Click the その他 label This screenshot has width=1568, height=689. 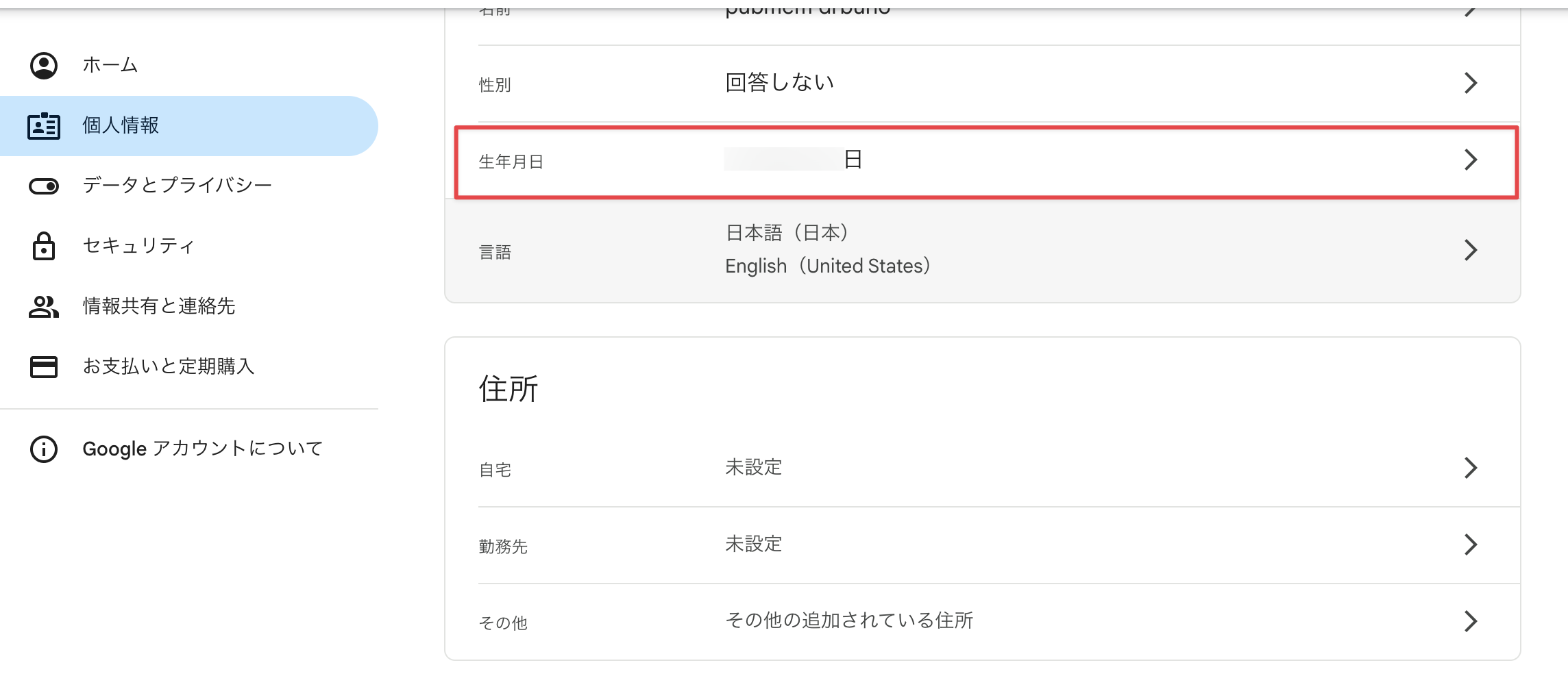(503, 623)
